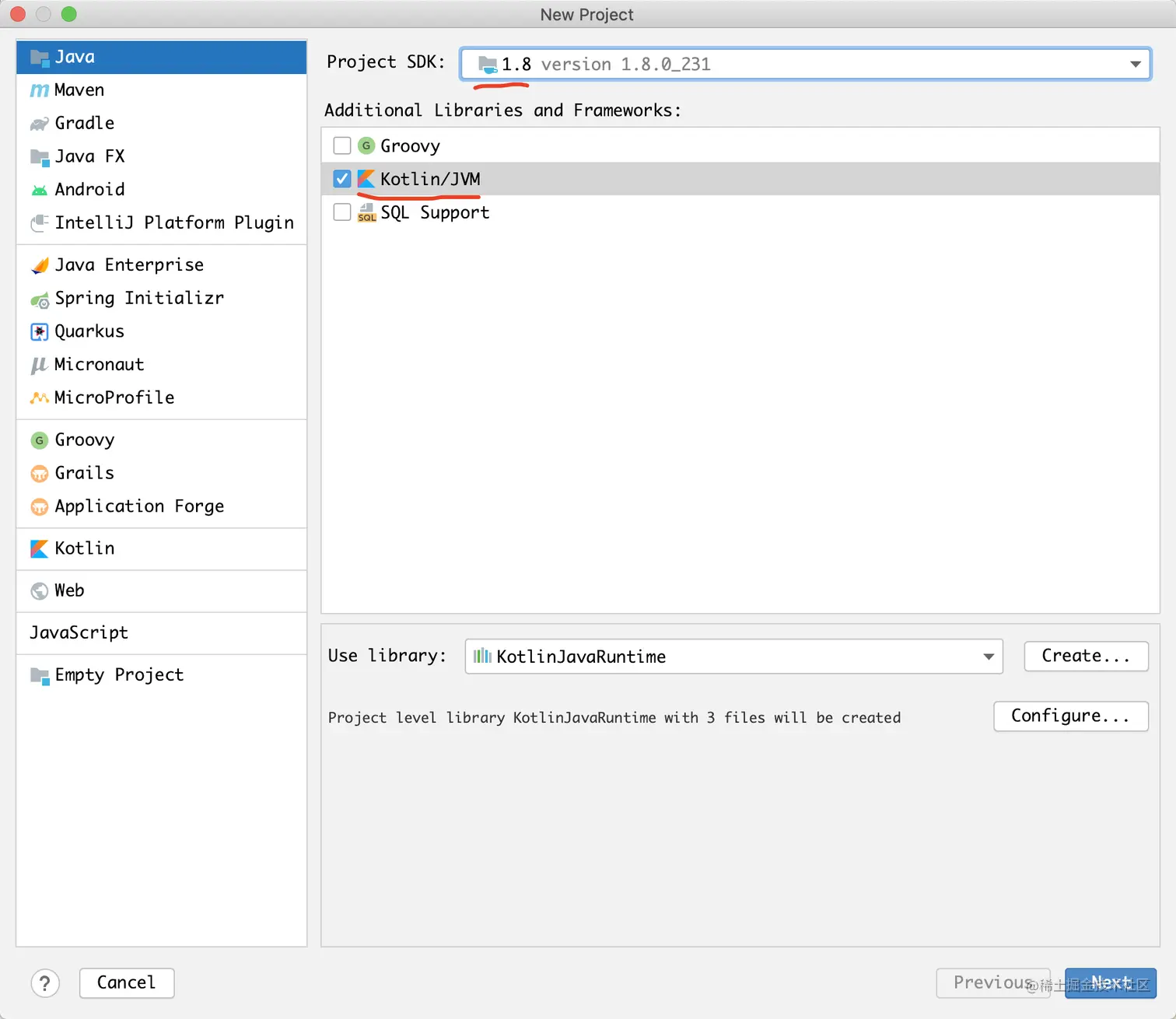Select Maven project type label
The width and height of the screenshot is (1176, 1019).
[x=79, y=90]
